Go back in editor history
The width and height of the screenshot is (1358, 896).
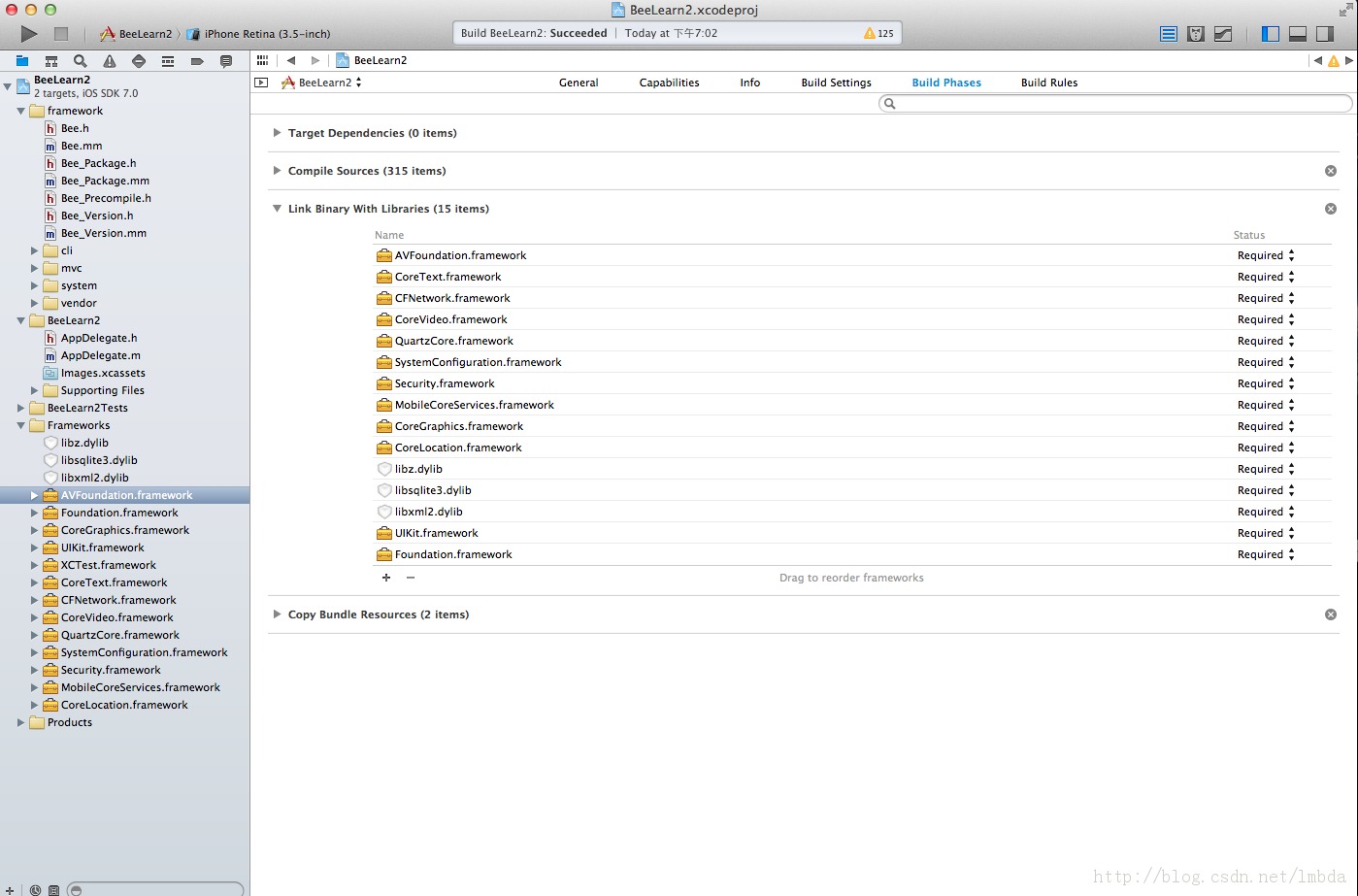(291, 60)
